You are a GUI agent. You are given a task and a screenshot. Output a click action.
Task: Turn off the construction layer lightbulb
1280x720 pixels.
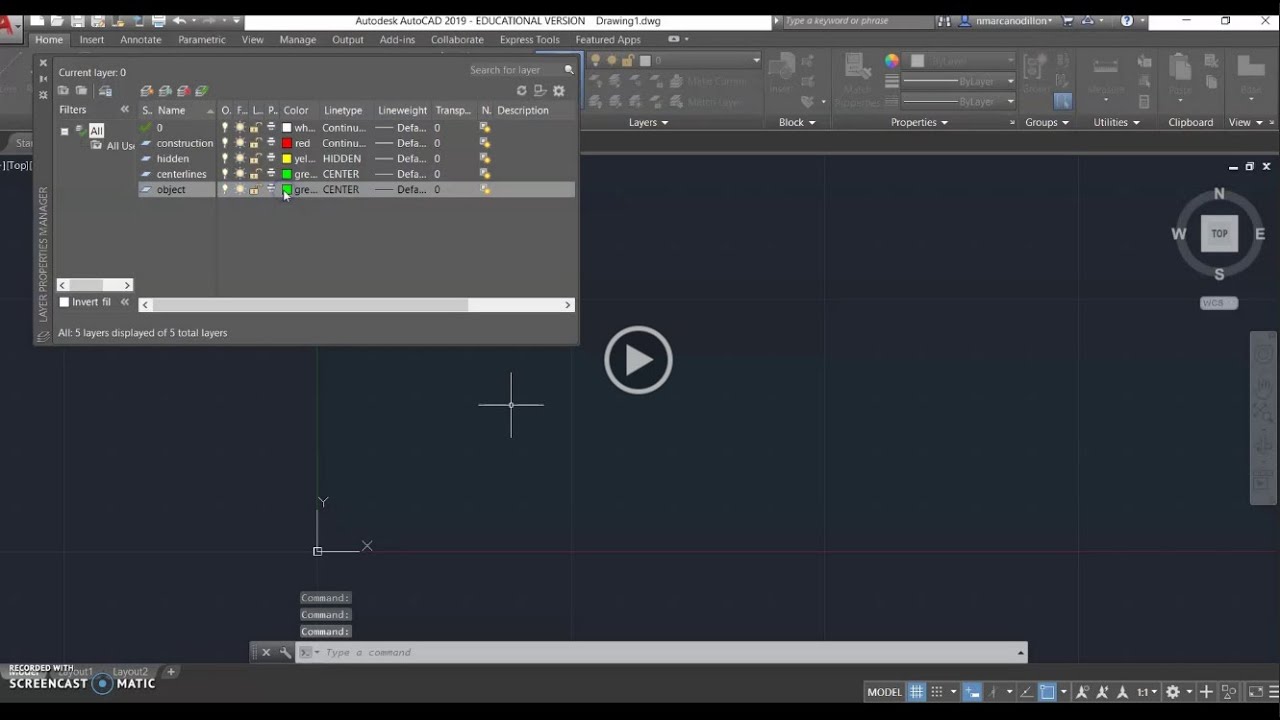click(225, 143)
